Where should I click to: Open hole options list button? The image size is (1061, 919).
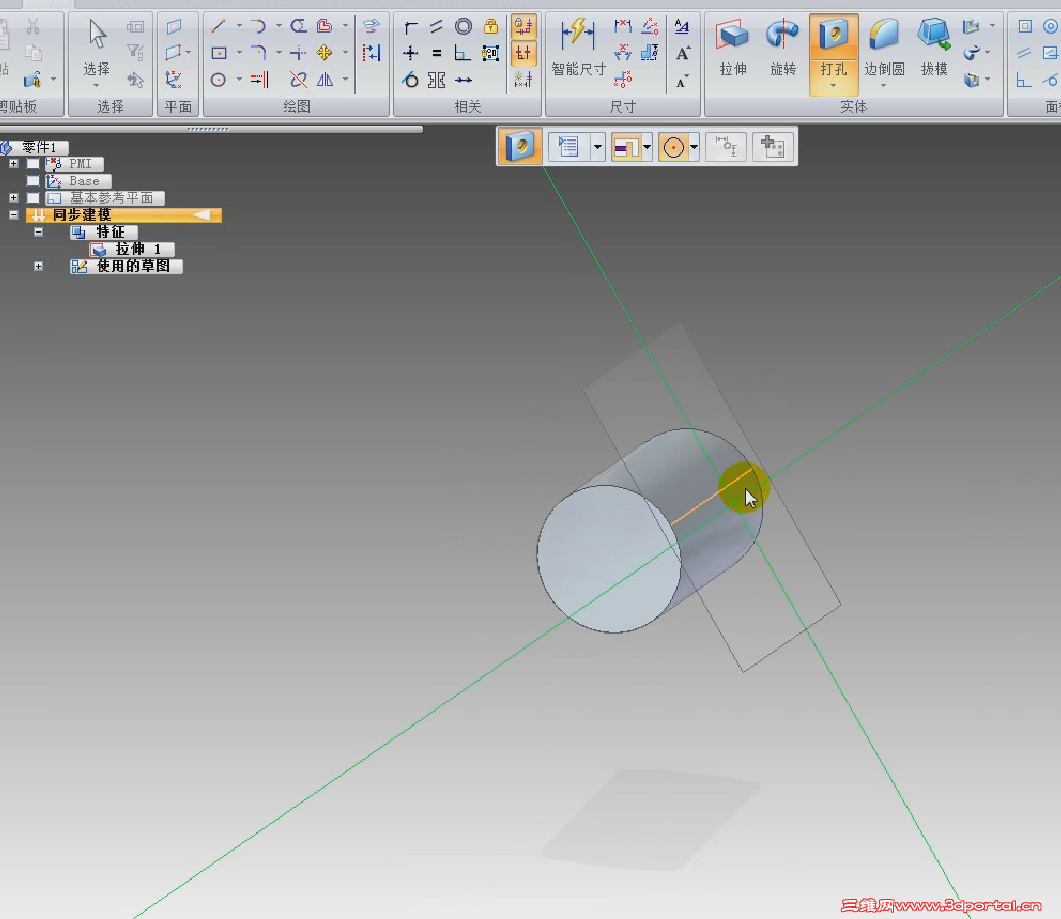tap(568, 147)
